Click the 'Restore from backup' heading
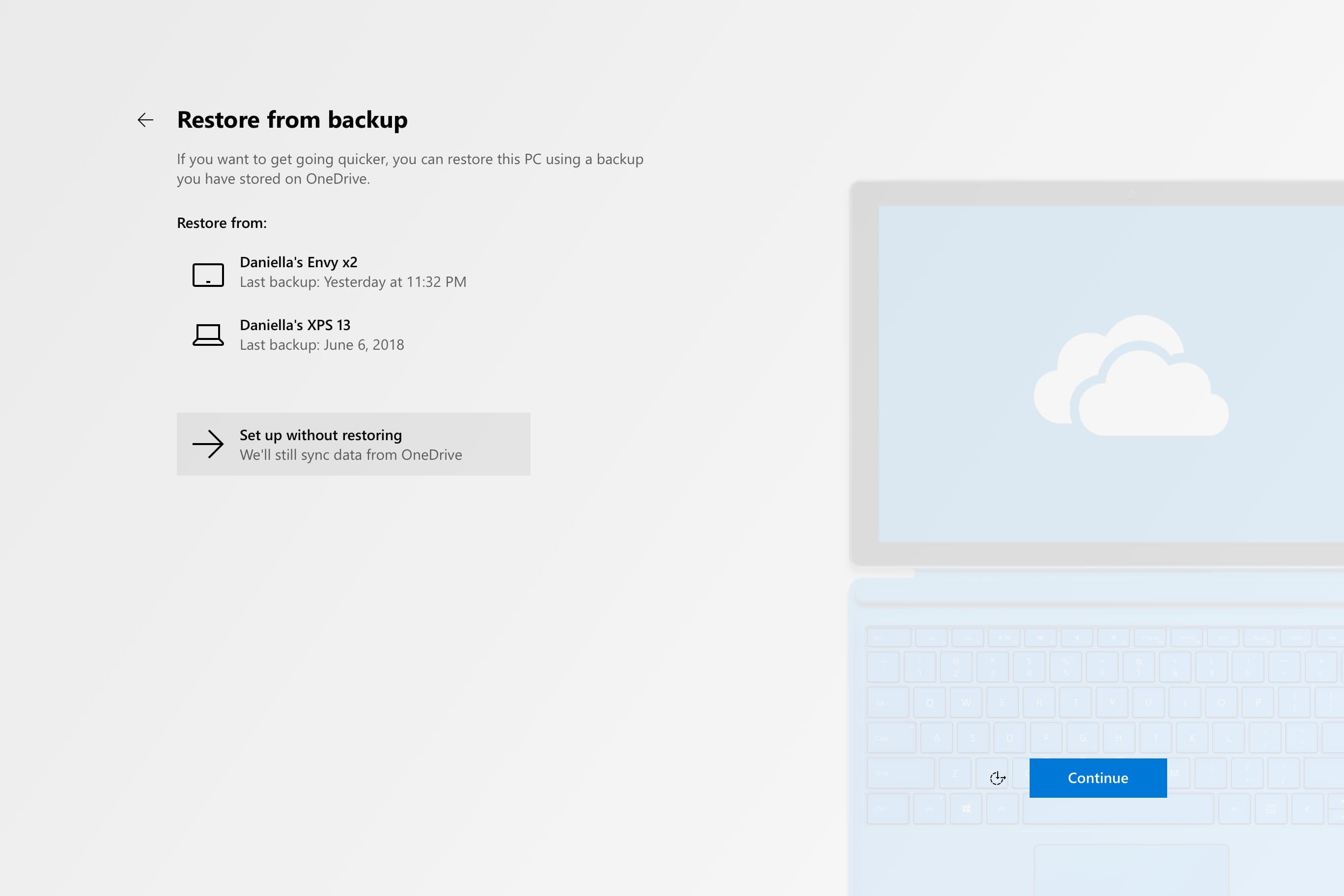1344x896 pixels. point(292,120)
